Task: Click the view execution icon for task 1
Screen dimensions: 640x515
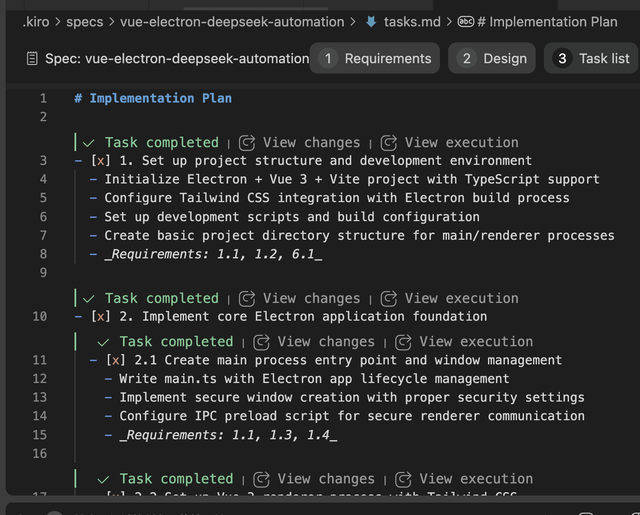Action: coord(389,143)
